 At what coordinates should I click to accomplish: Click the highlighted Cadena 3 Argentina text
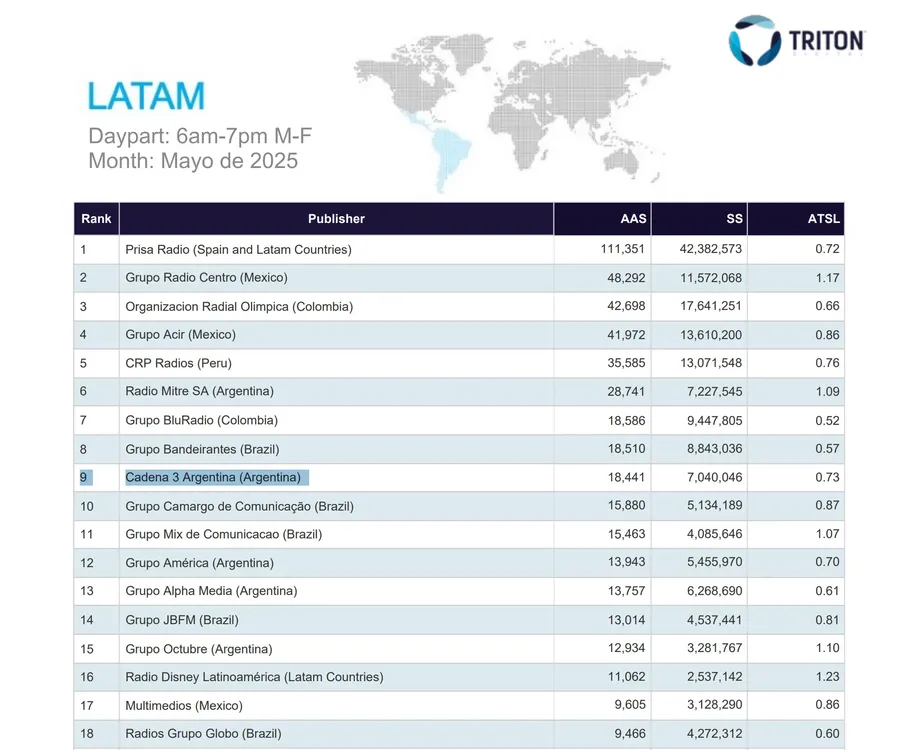pos(213,478)
